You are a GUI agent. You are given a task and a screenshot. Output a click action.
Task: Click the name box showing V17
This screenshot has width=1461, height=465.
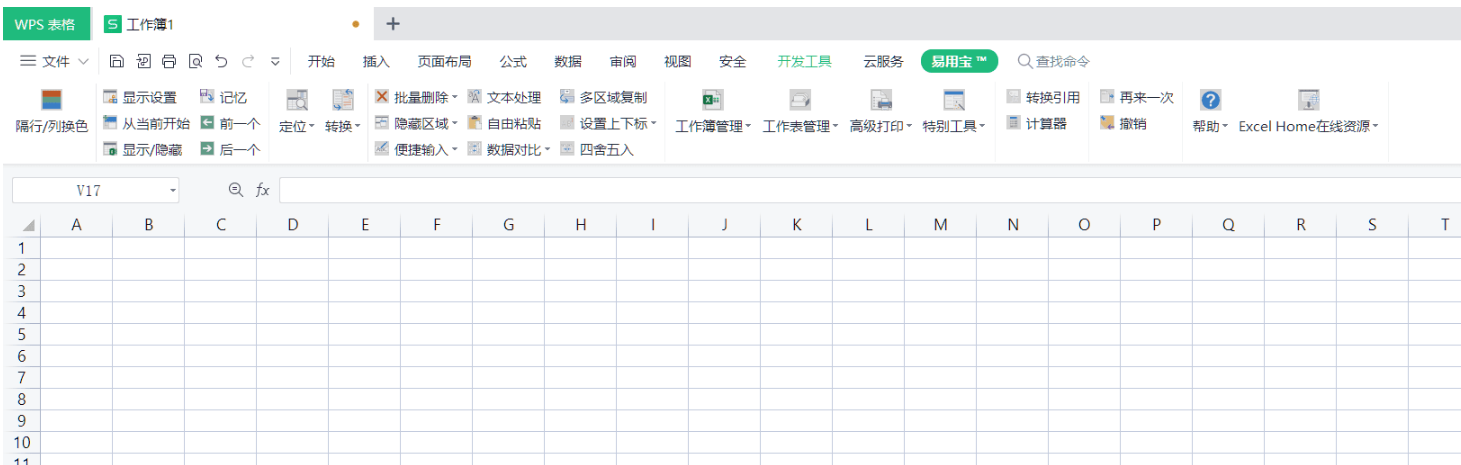88,190
